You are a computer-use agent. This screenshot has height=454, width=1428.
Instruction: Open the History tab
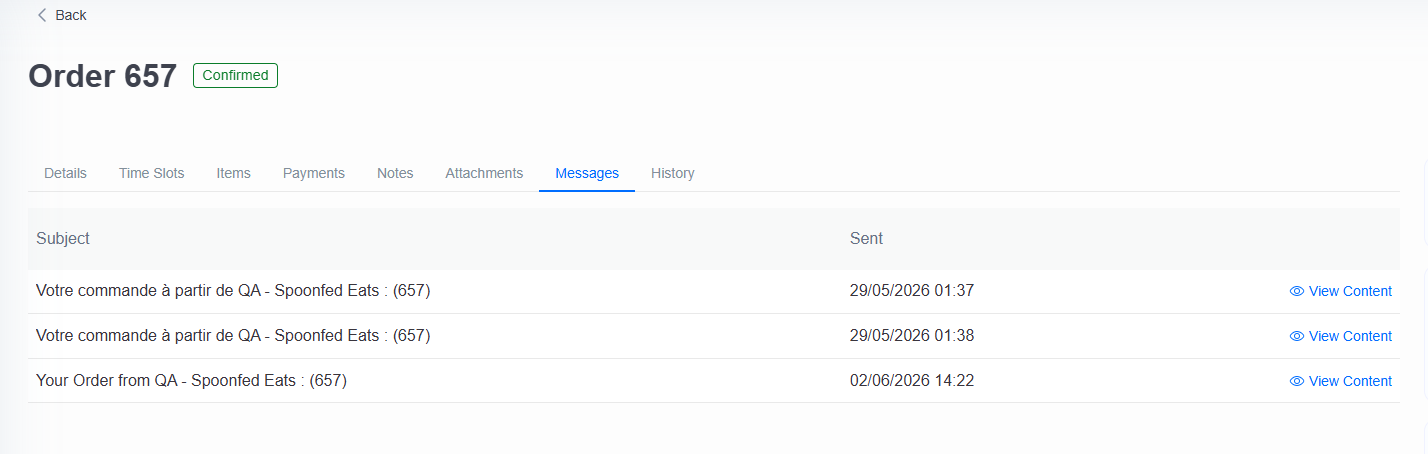pyautogui.click(x=673, y=173)
